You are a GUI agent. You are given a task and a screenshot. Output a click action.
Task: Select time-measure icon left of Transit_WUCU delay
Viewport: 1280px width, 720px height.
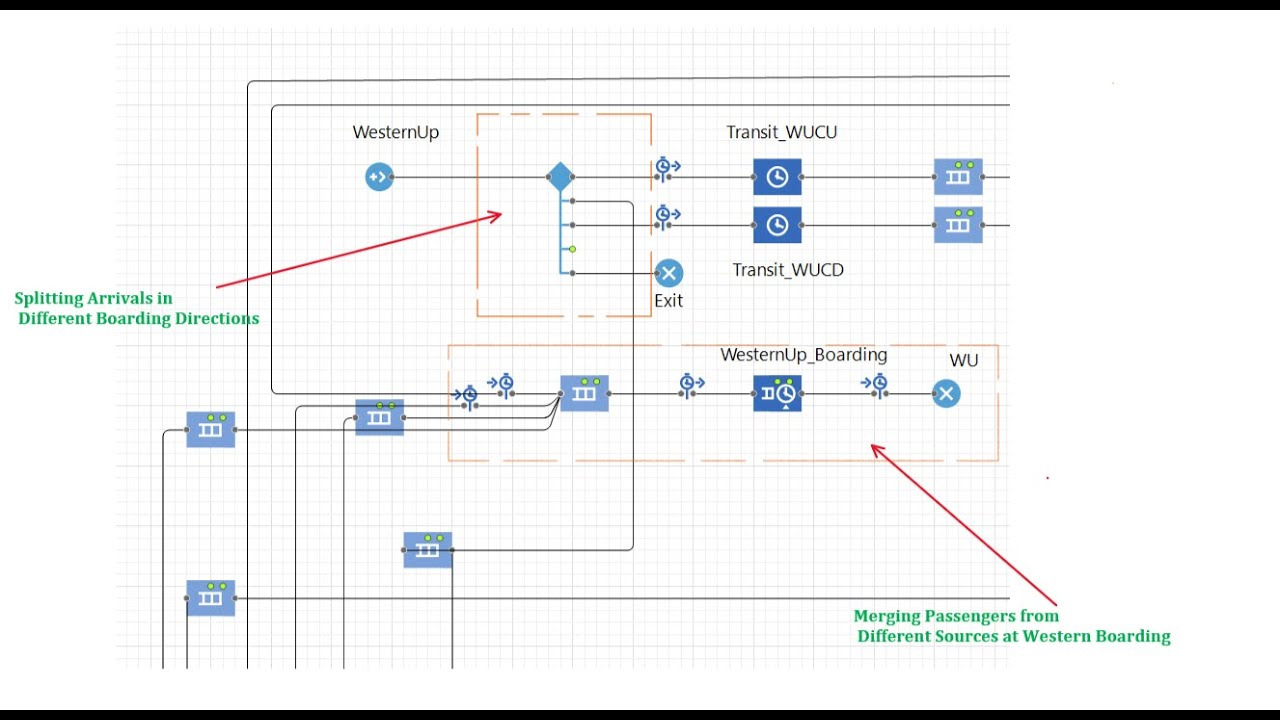[x=666, y=168]
